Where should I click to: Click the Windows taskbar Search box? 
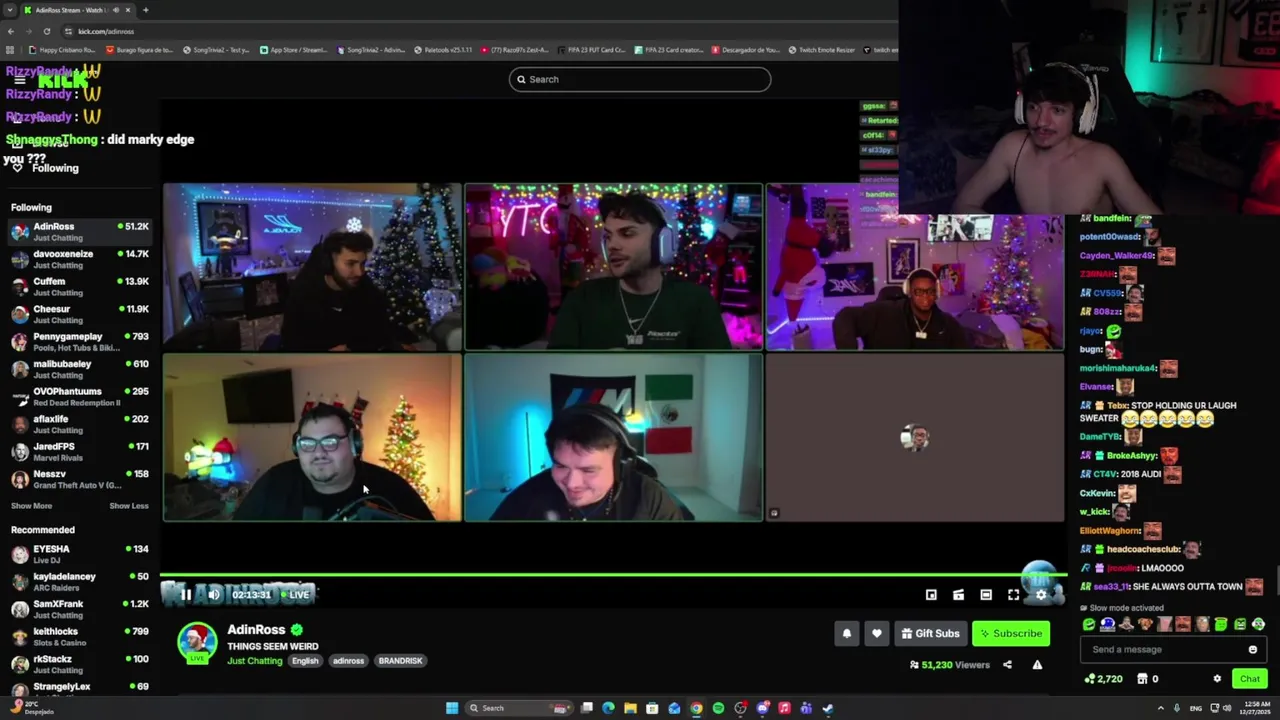(x=519, y=708)
